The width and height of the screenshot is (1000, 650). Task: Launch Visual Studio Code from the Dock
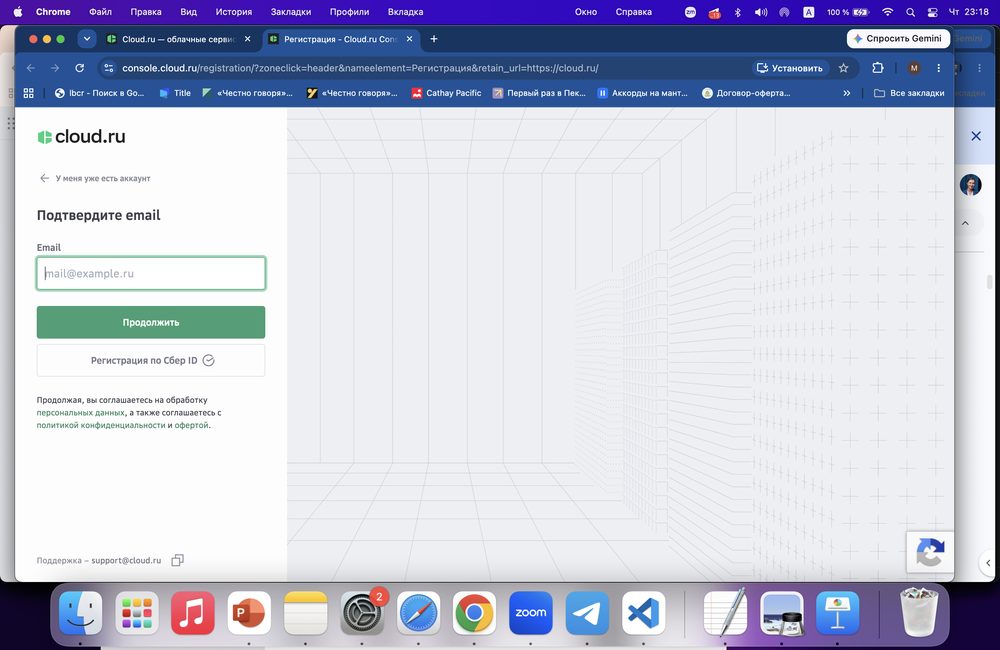[x=643, y=612]
